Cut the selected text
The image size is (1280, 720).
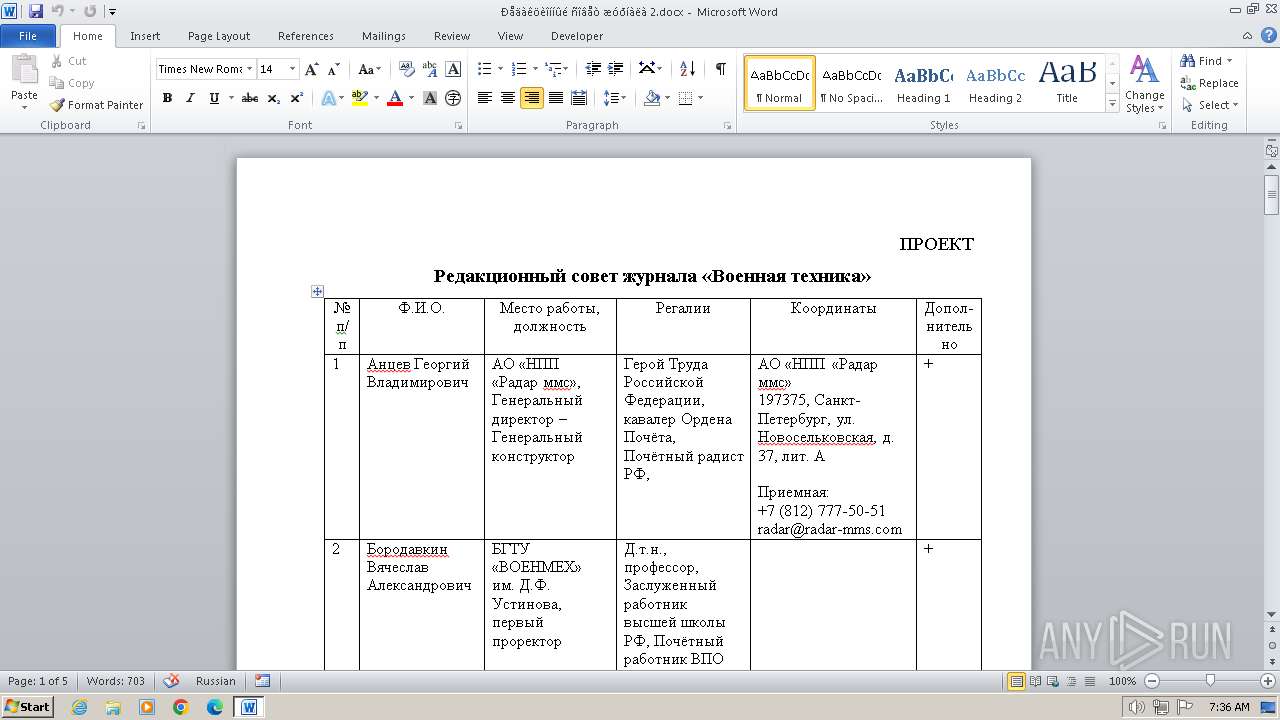[68, 61]
